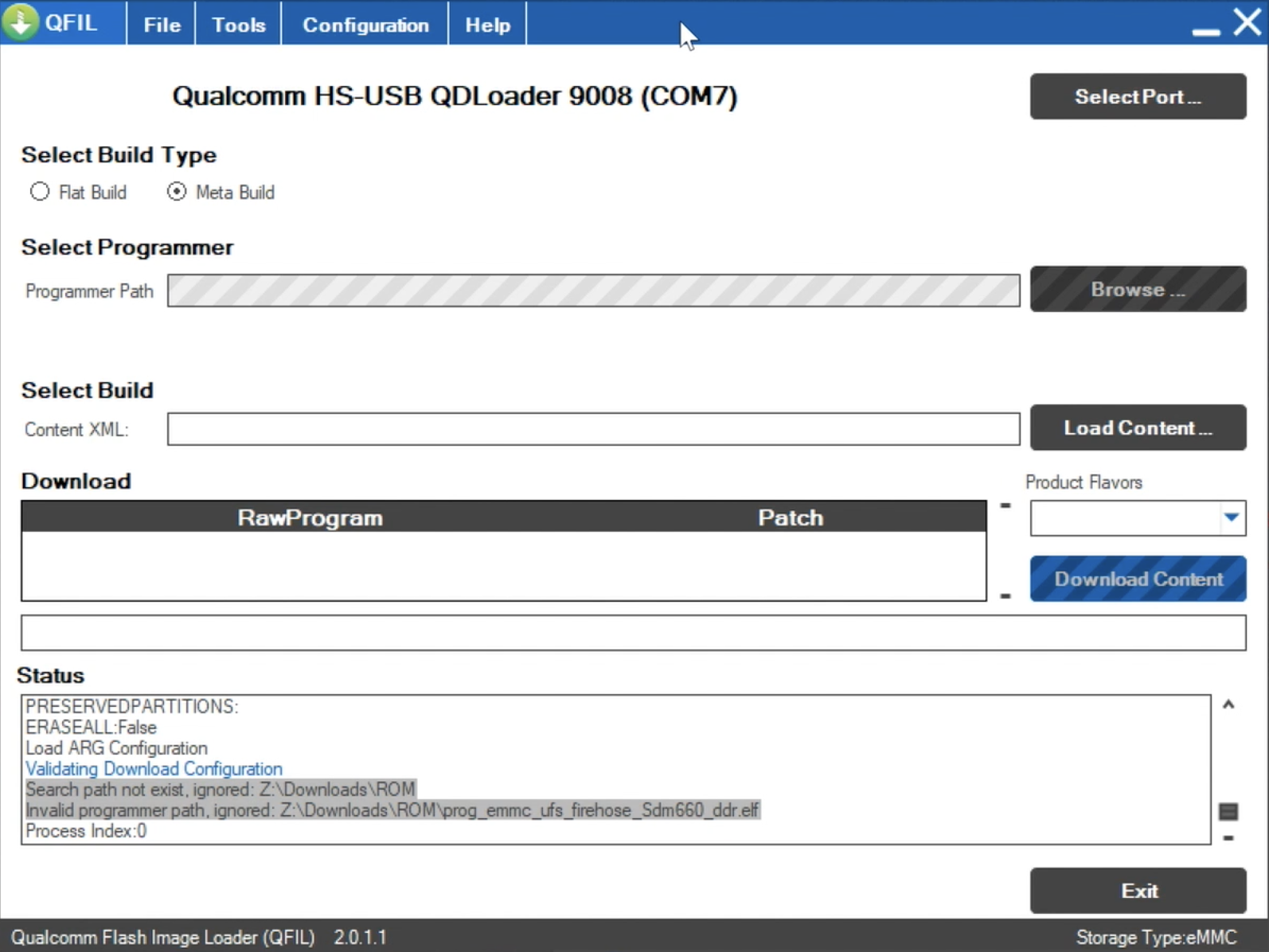Image resolution: width=1269 pixels, height=952 pixels.
Task: Click the minus icon below status log scrollbar
Action: (x=1228, y=837)
